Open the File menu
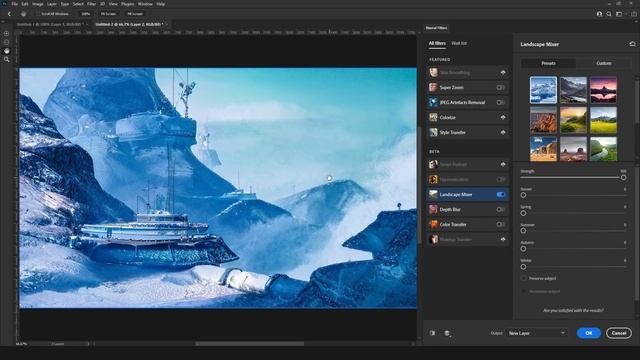The height and width of the screenshot is (360, 640). point(14,4)
